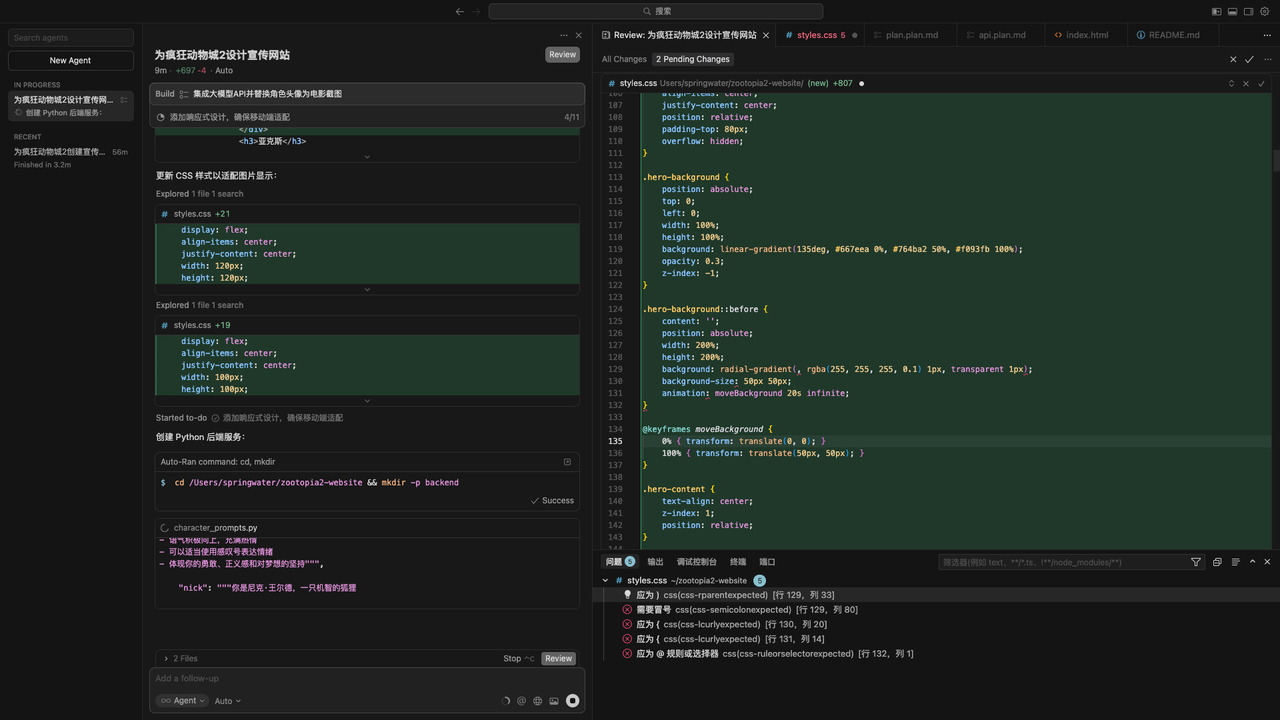Accept all pending changes with the checkmark
Screen dimensions: 1280x720
coord(1249,59)
